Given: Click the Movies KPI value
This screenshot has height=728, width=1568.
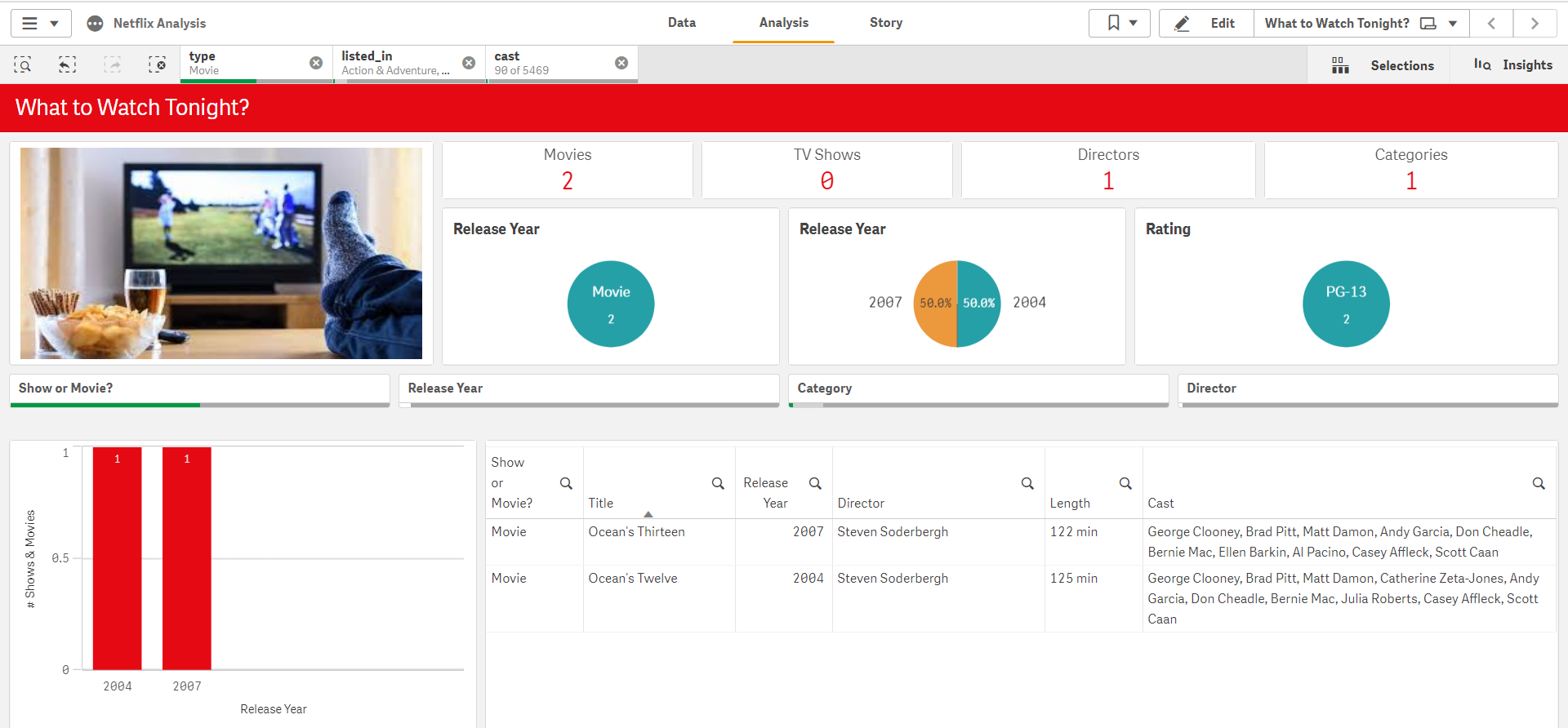Looking at the screenshot, I should pos(568,181).
